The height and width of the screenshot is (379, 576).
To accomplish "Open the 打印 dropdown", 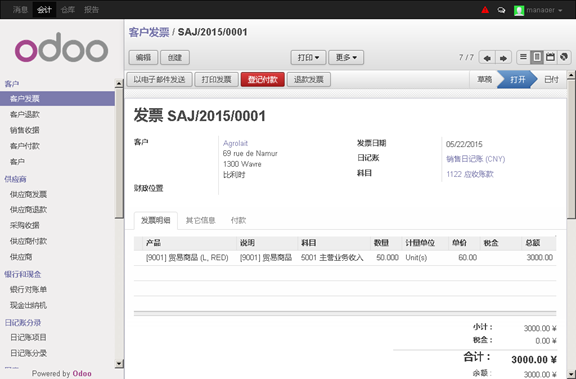I will pyautogui.click(x=308, y=58).
